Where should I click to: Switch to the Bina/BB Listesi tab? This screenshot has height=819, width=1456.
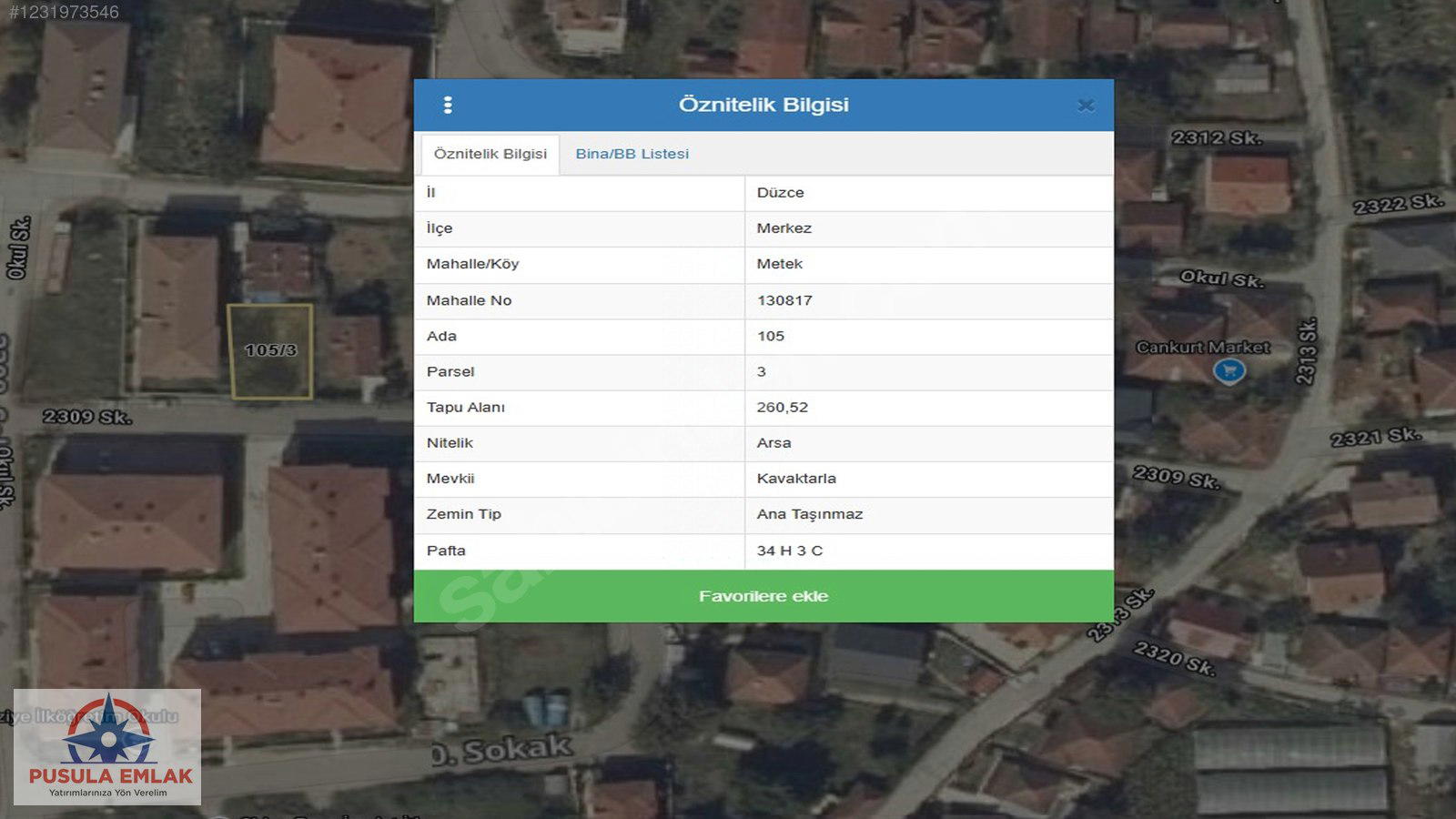632,154
